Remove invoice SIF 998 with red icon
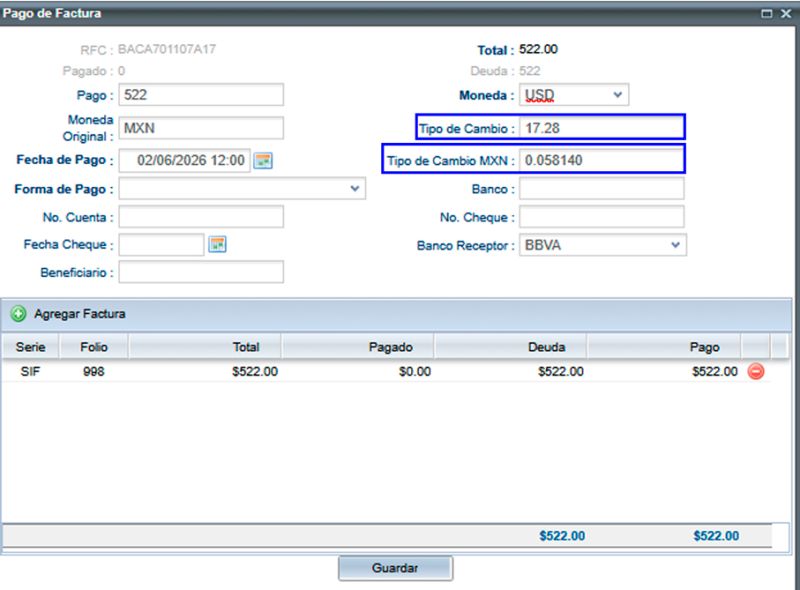This screenshot has height=590, width=800. click(x=756, y=371)
